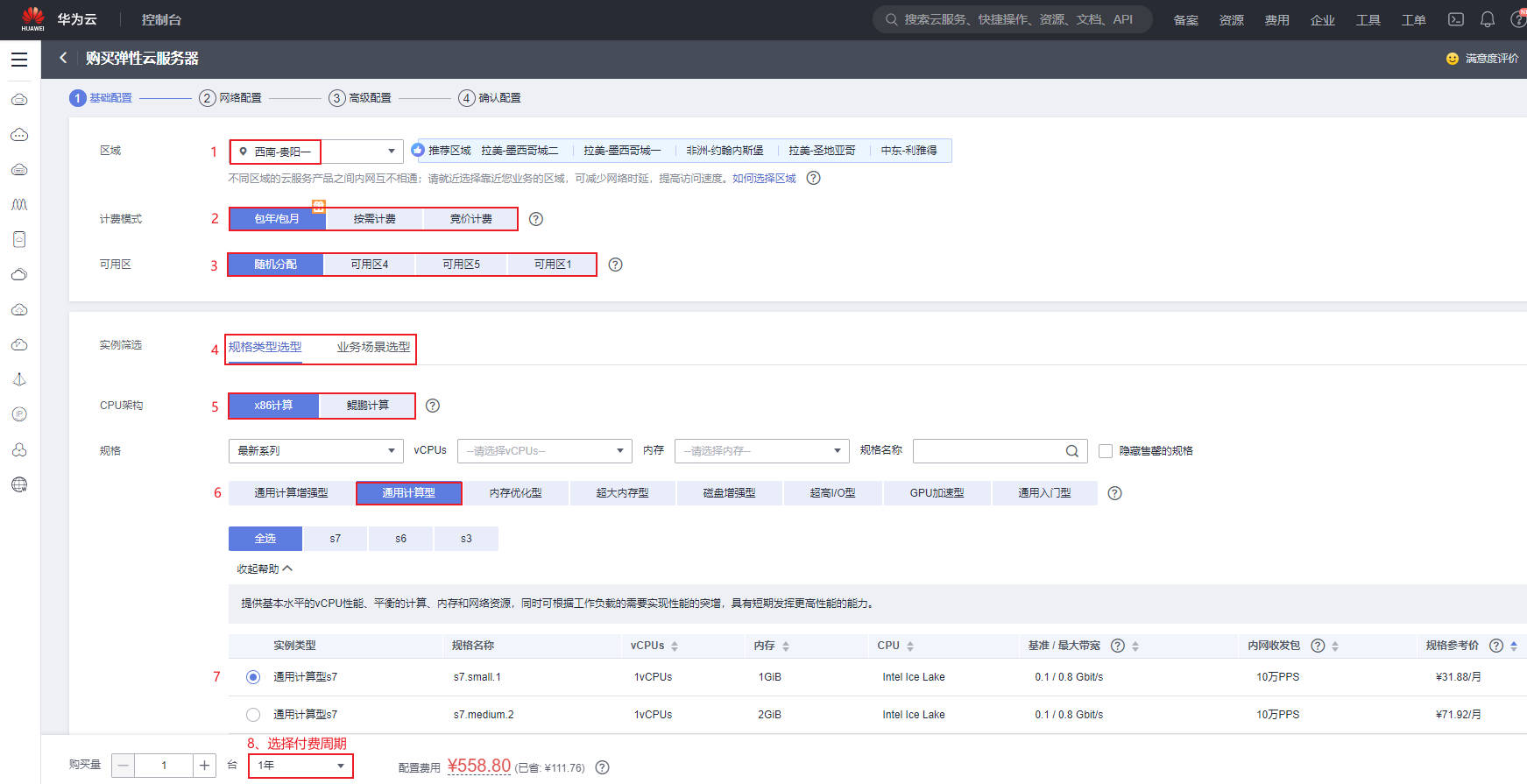The height and width of the screenshot is (784, 1527).
Task: Open 费用 in top menu
Action: tap(1276, 20)
